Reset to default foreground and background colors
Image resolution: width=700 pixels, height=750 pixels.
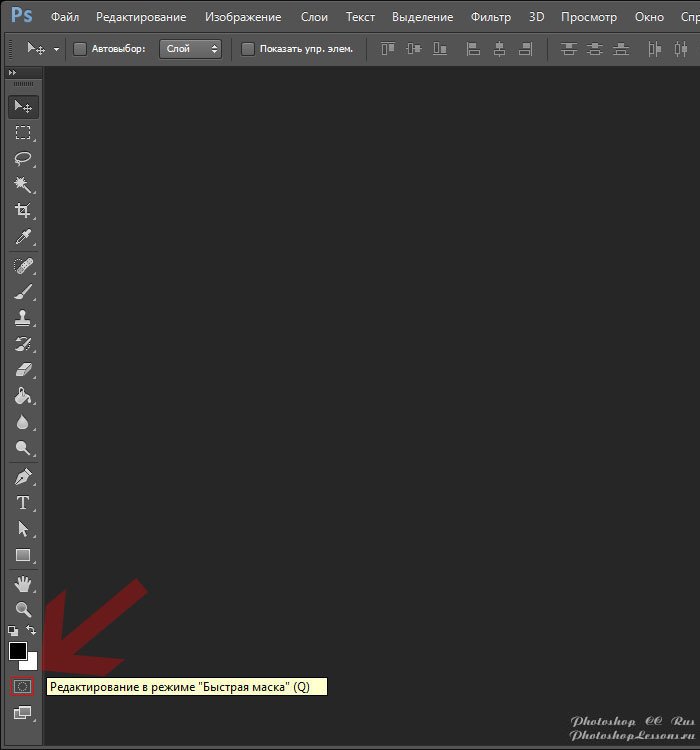(13, 631)
